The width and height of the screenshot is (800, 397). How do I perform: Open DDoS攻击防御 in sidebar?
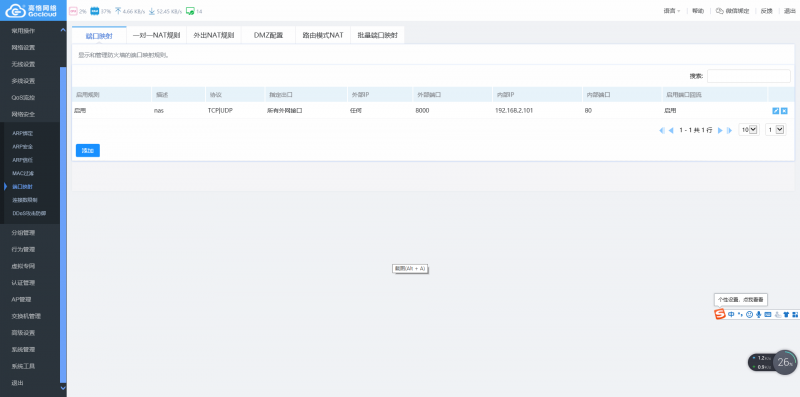click(30, 213)
